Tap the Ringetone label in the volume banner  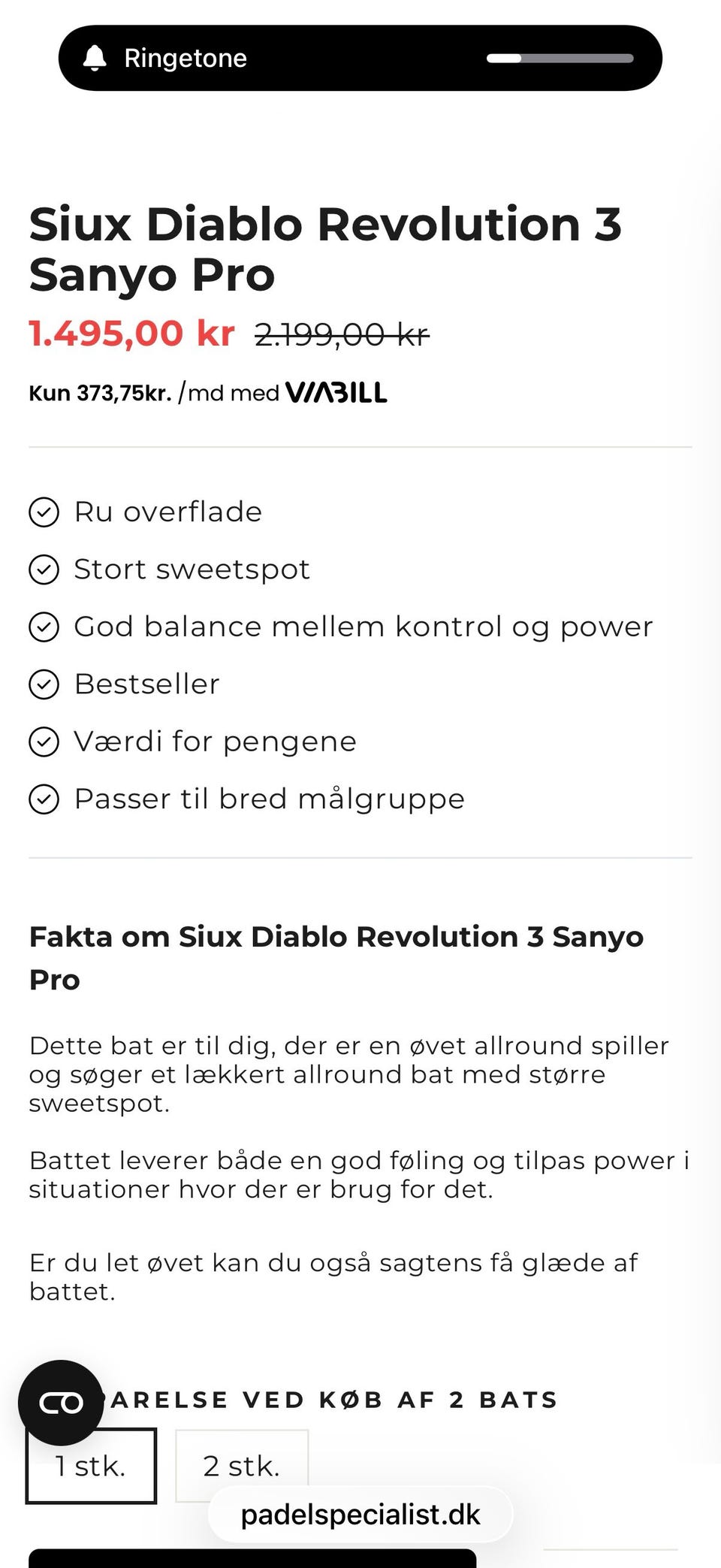click(186, 58)
